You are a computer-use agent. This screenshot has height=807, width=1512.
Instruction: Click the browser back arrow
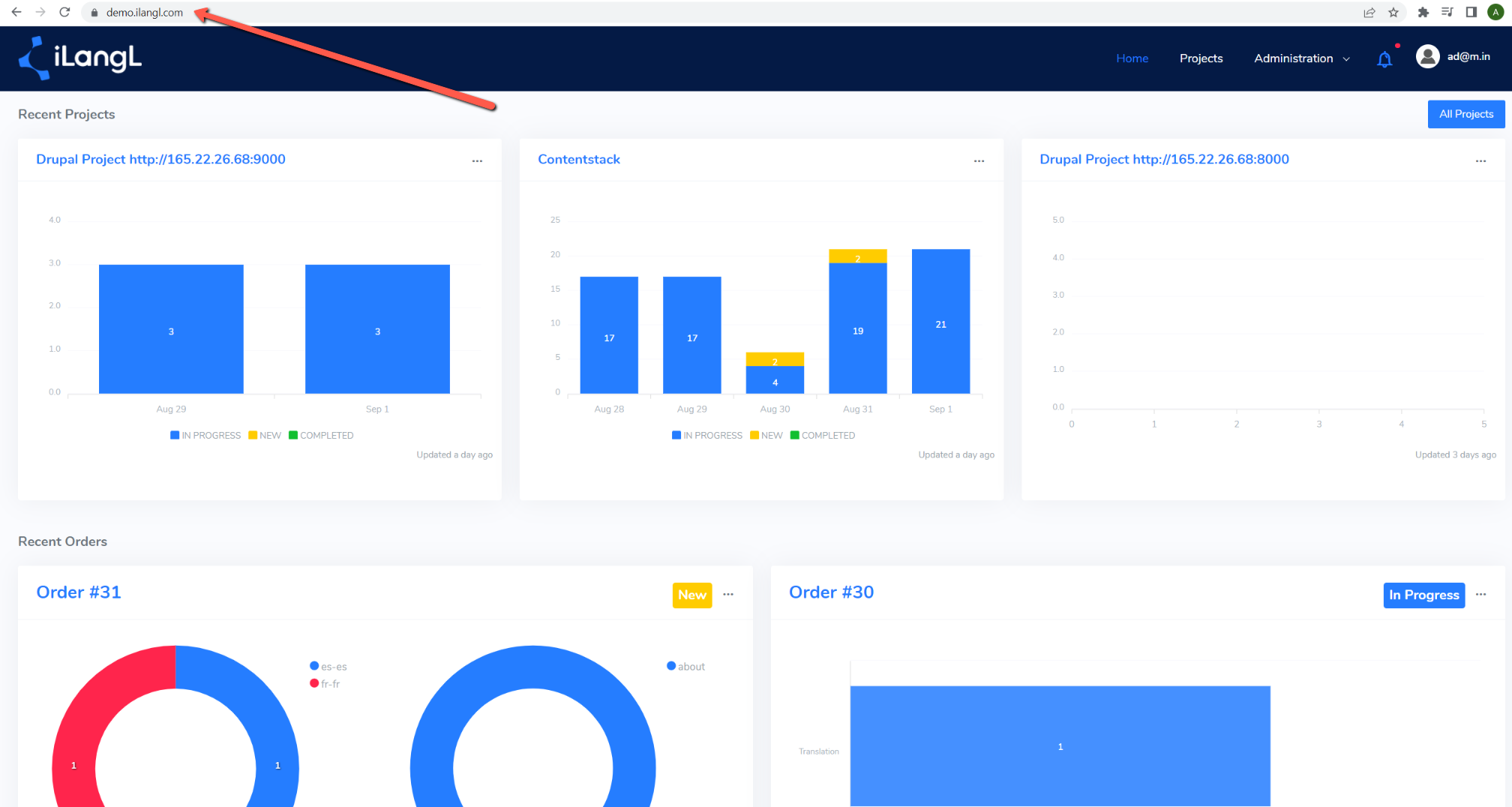16,12
